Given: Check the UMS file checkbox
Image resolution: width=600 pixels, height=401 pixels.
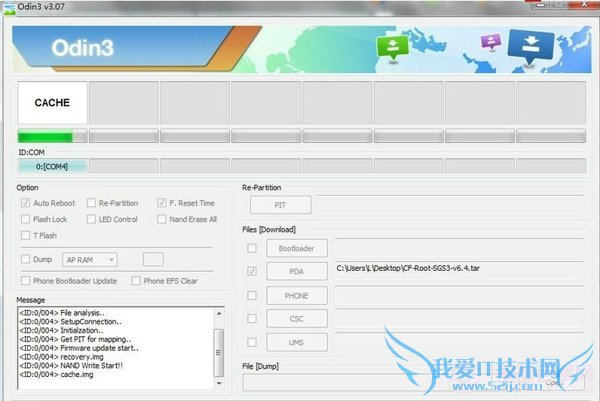Looking at the screenshot, I should pos(252,342).
